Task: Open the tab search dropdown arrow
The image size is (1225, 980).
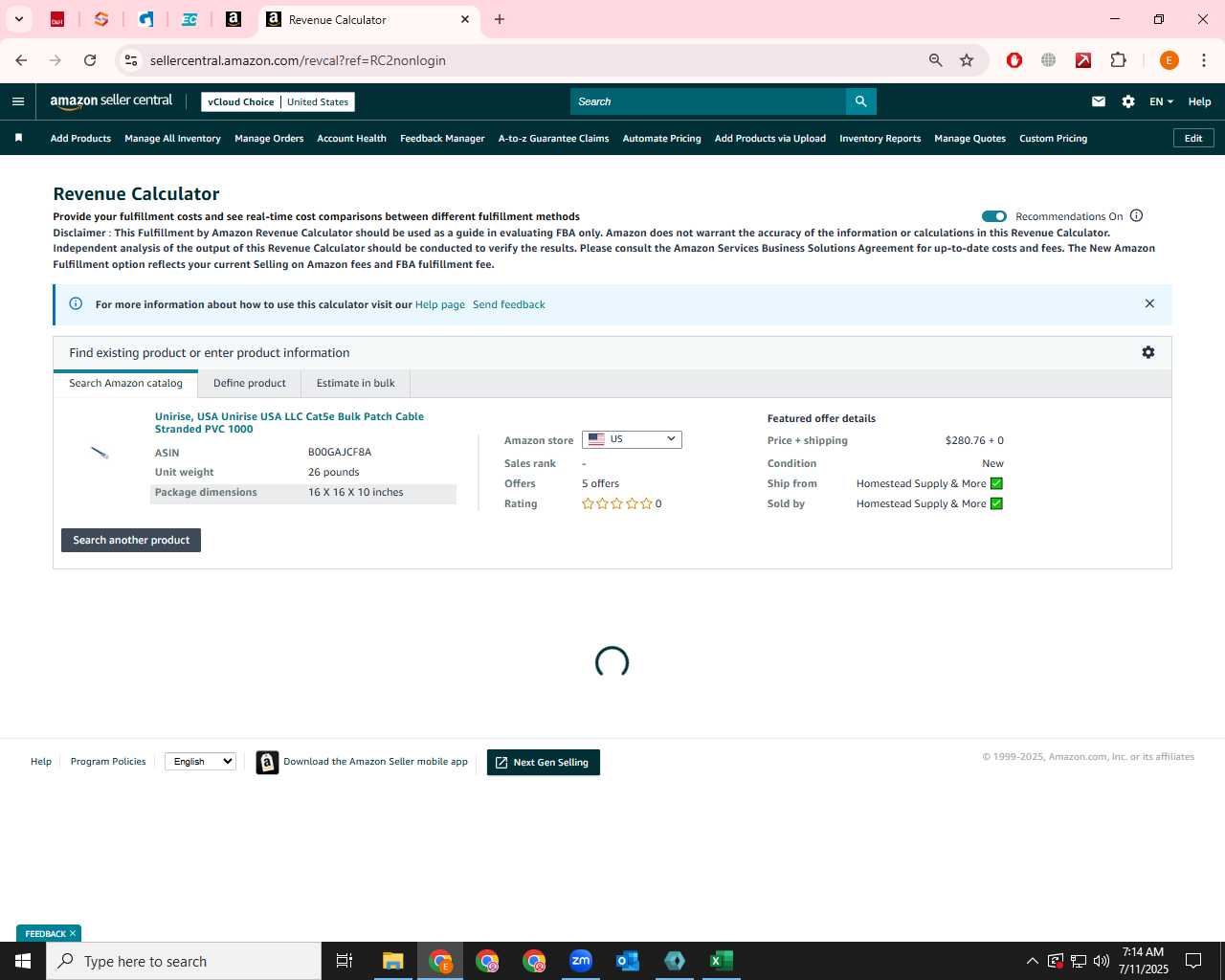Action: point(18,19)
